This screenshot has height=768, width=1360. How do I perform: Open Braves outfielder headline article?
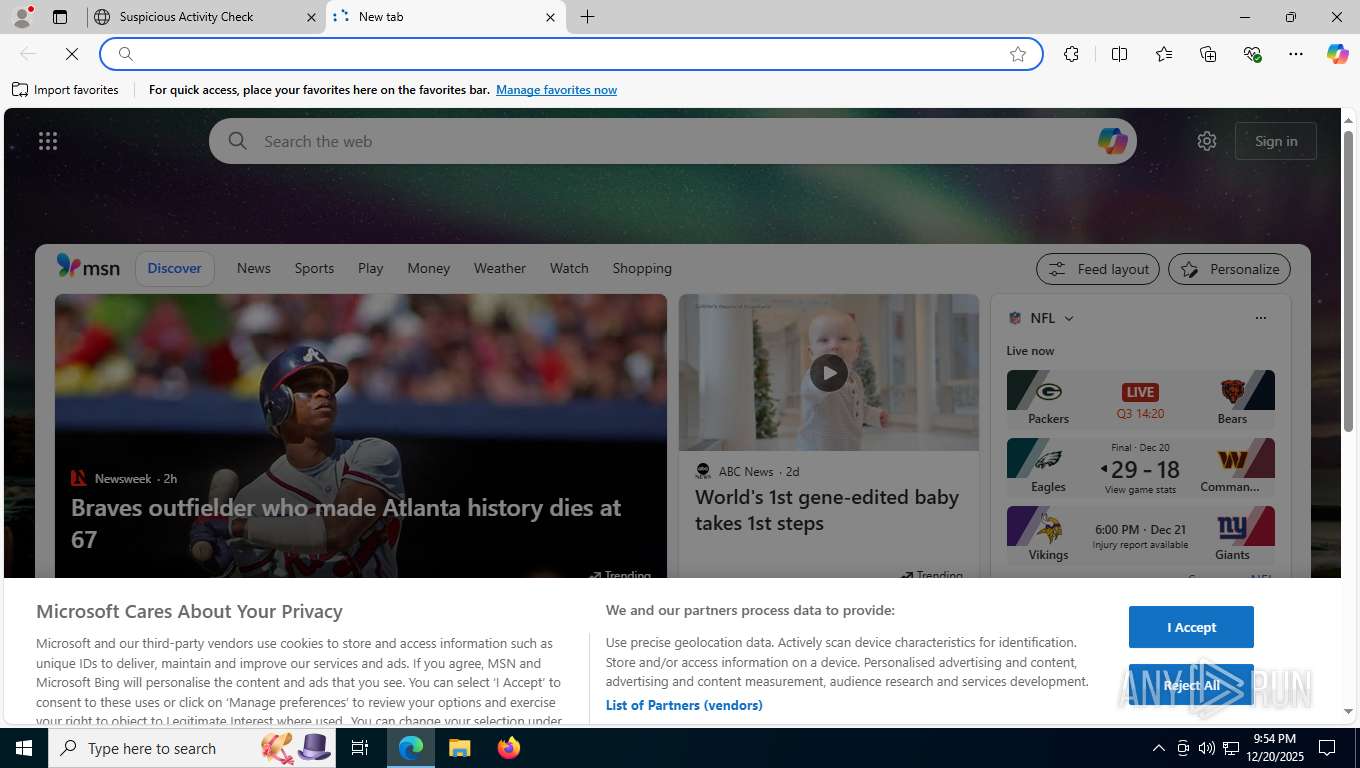[x=346, y=523]
